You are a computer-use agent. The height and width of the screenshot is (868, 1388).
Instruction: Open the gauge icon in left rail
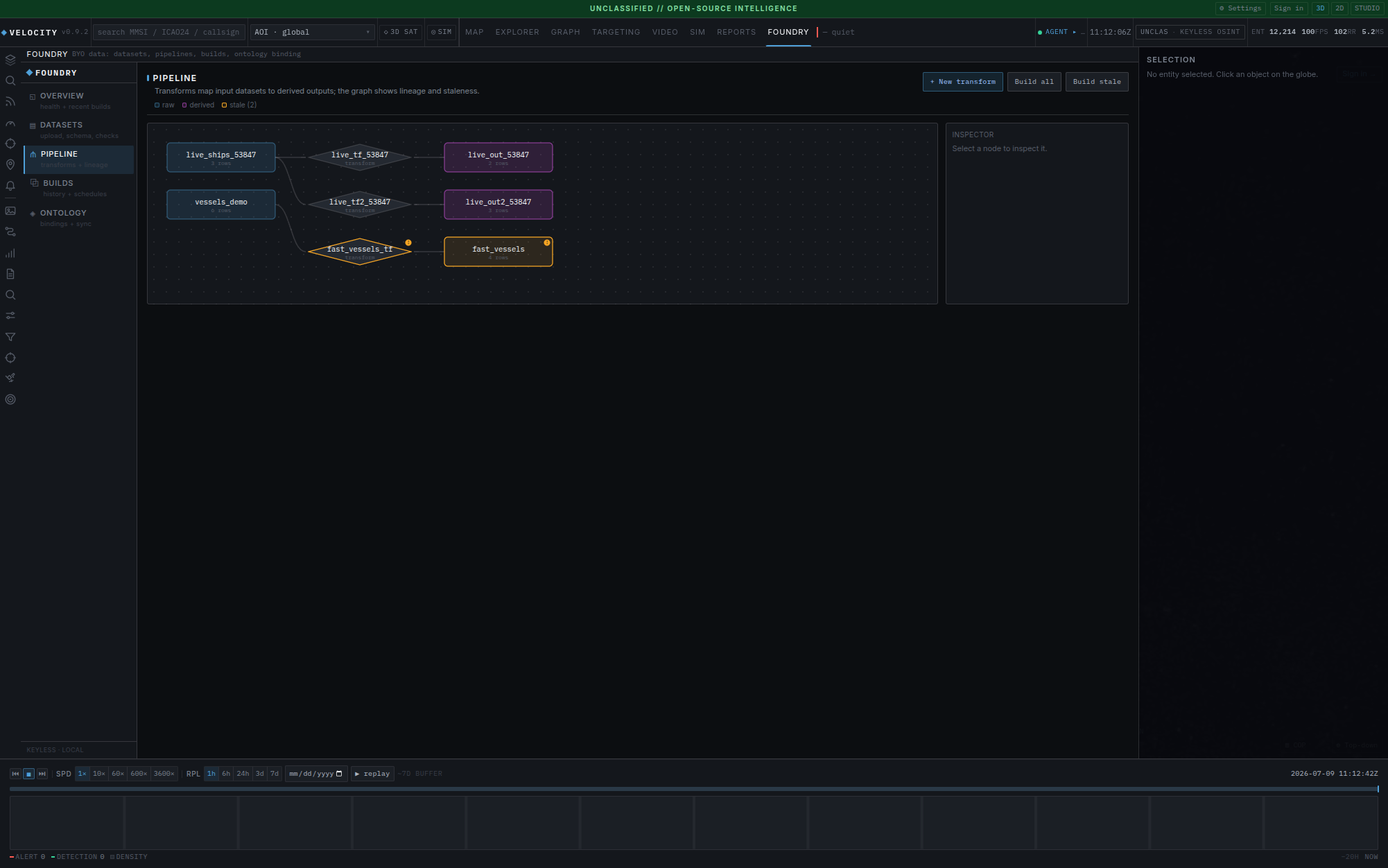tap(10, 123)
